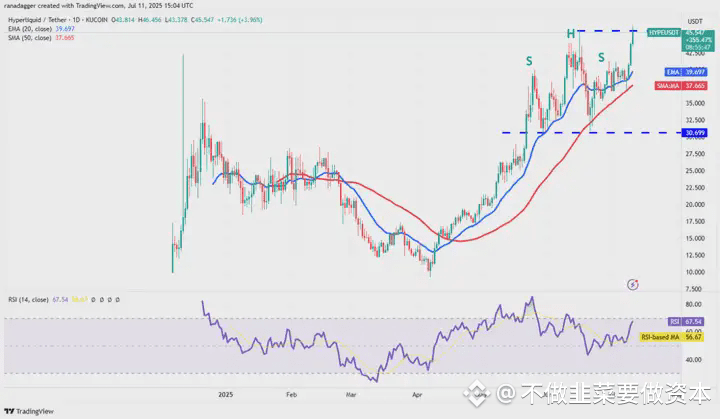Image resolution: width=720 pixels, height=419 pixels.
Task: Open the EMA (20, close) indicator legend
Action: [41, 28]
